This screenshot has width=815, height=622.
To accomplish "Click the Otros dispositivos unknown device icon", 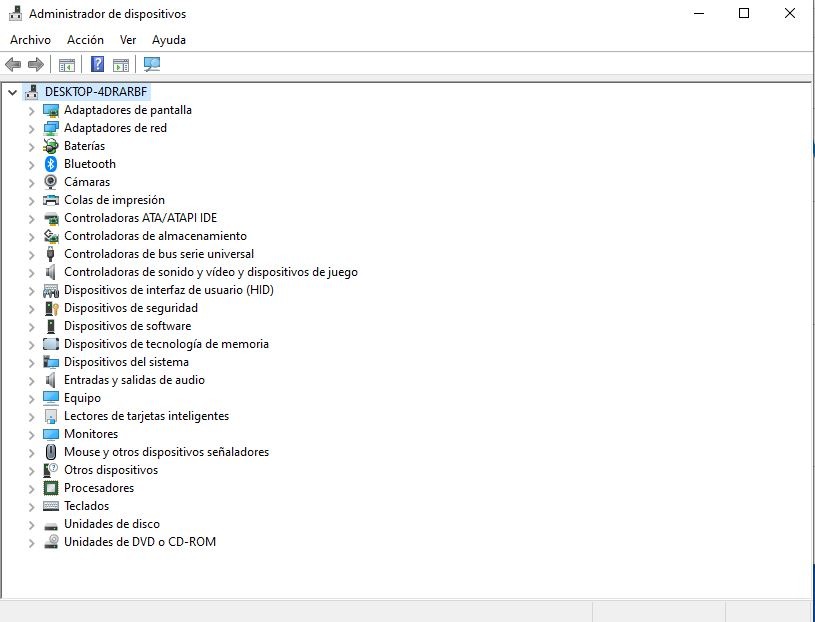I will (x=50, y=470).
